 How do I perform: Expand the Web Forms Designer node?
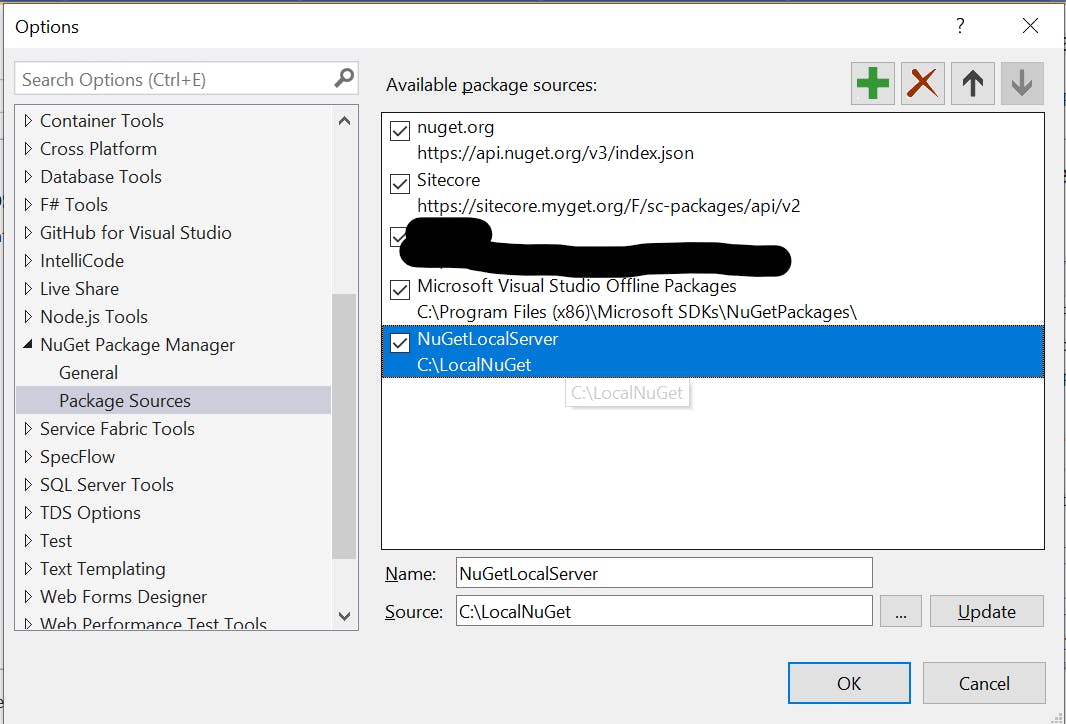[x=28, y=596]
